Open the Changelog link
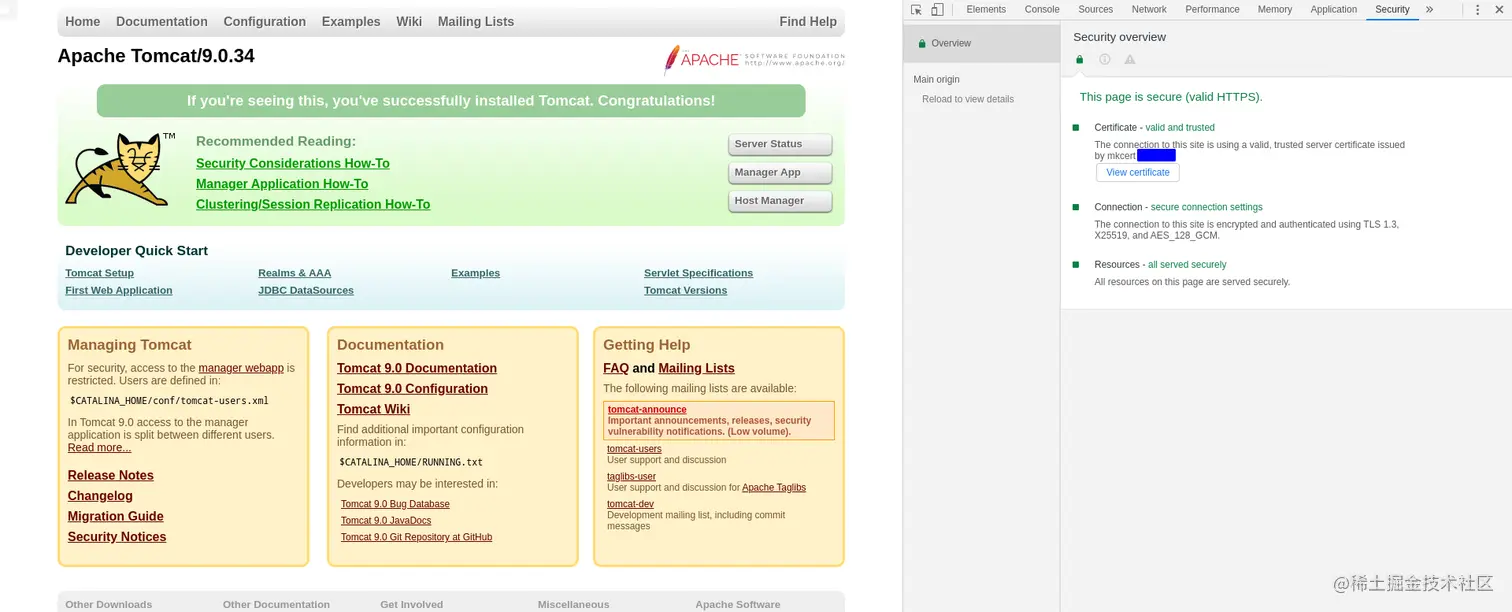The image size is (1512, 612). (100, 496)
